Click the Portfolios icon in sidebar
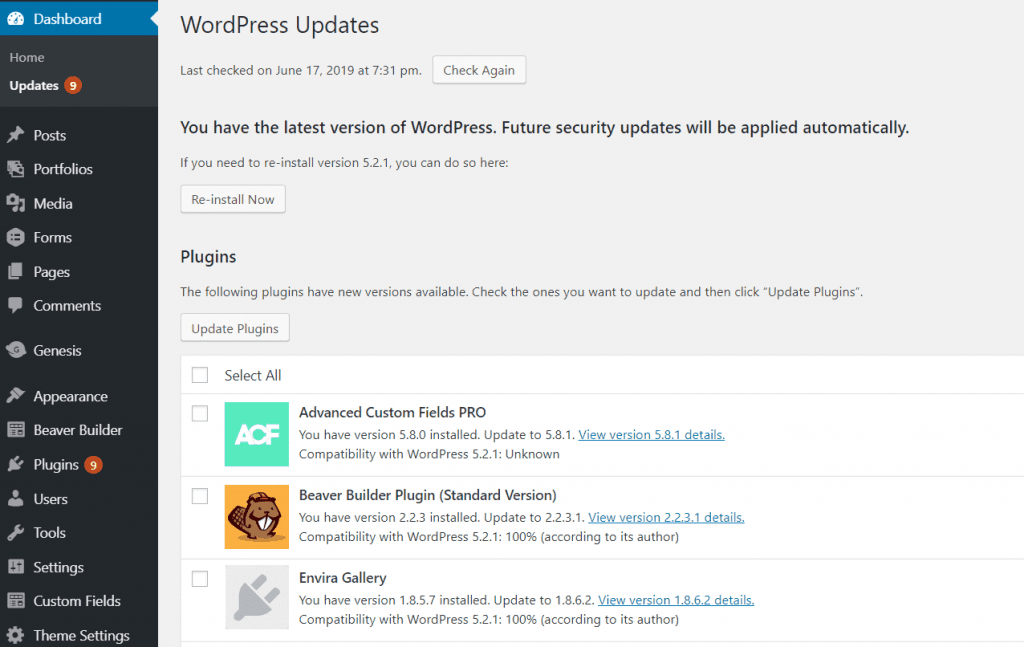1024x647 pixels. click(x=16, y=169)
